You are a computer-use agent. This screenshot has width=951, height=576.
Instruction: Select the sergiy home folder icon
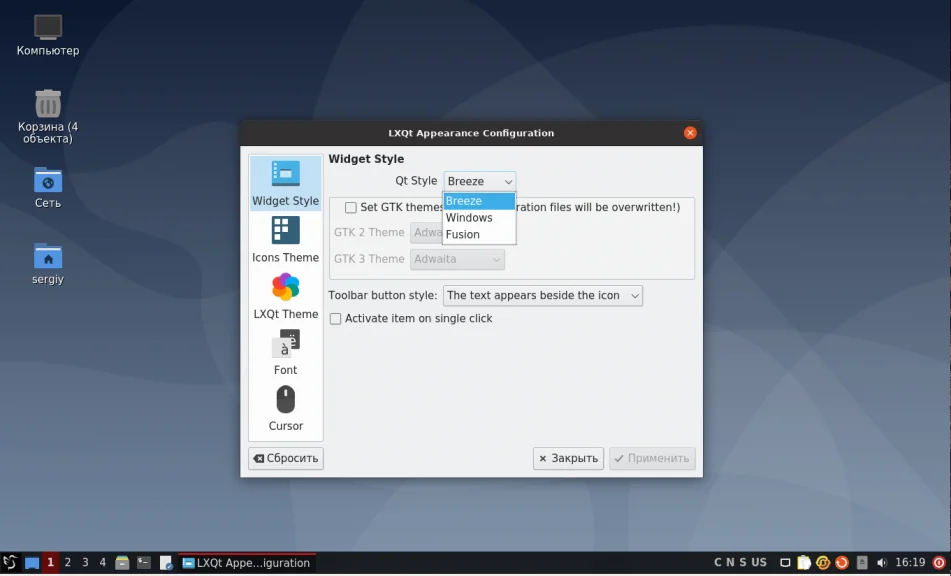coord(48,264)
